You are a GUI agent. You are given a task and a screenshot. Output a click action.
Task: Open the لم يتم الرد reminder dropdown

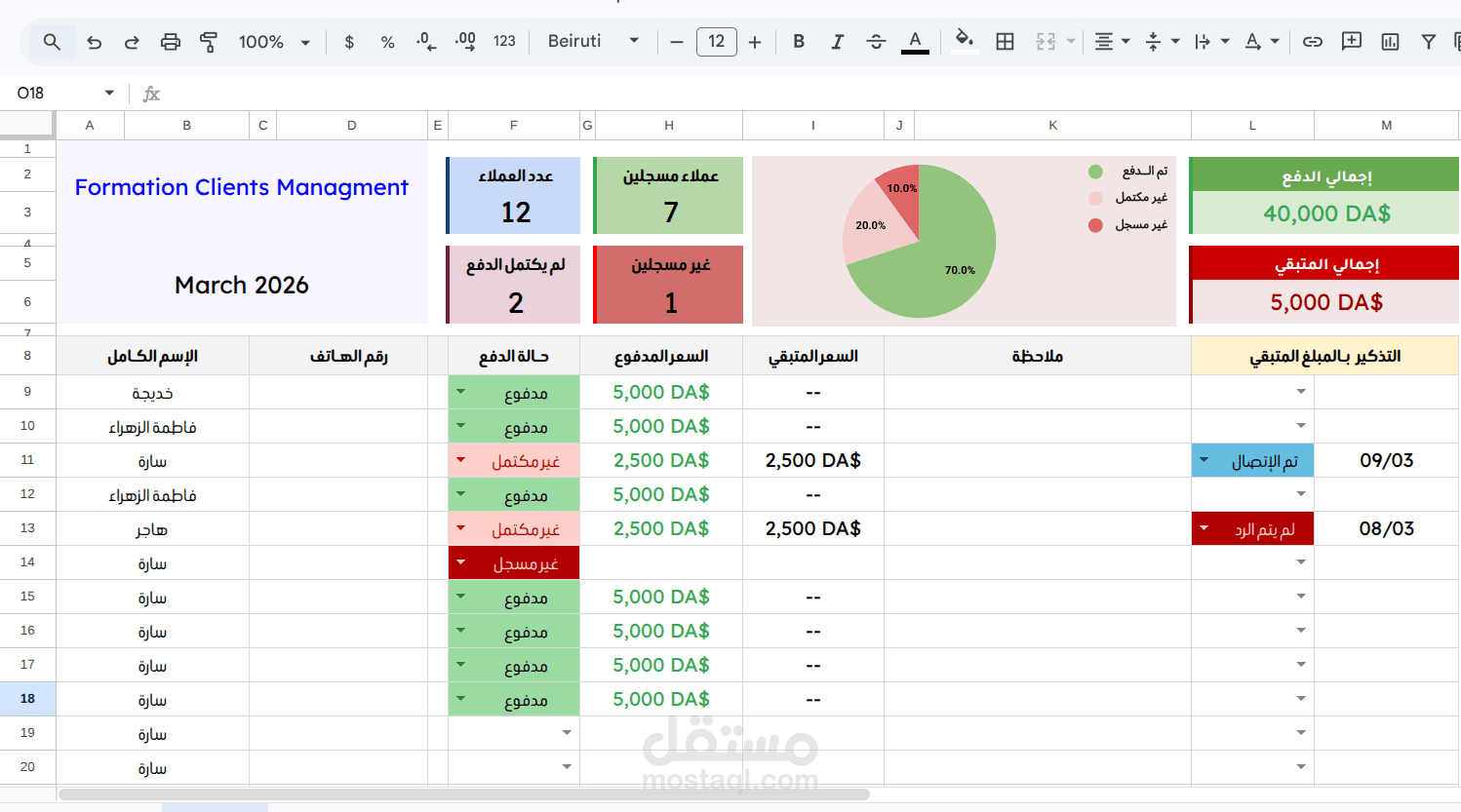click(x=1204, y=527)
